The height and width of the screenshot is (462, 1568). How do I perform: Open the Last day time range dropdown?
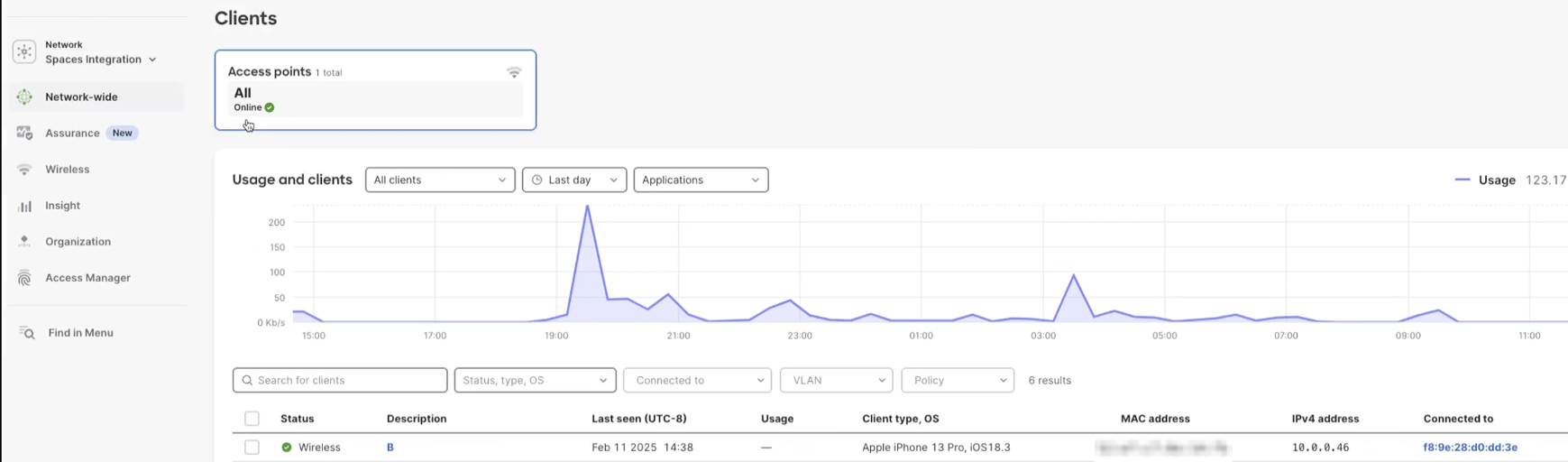[574, 180]
